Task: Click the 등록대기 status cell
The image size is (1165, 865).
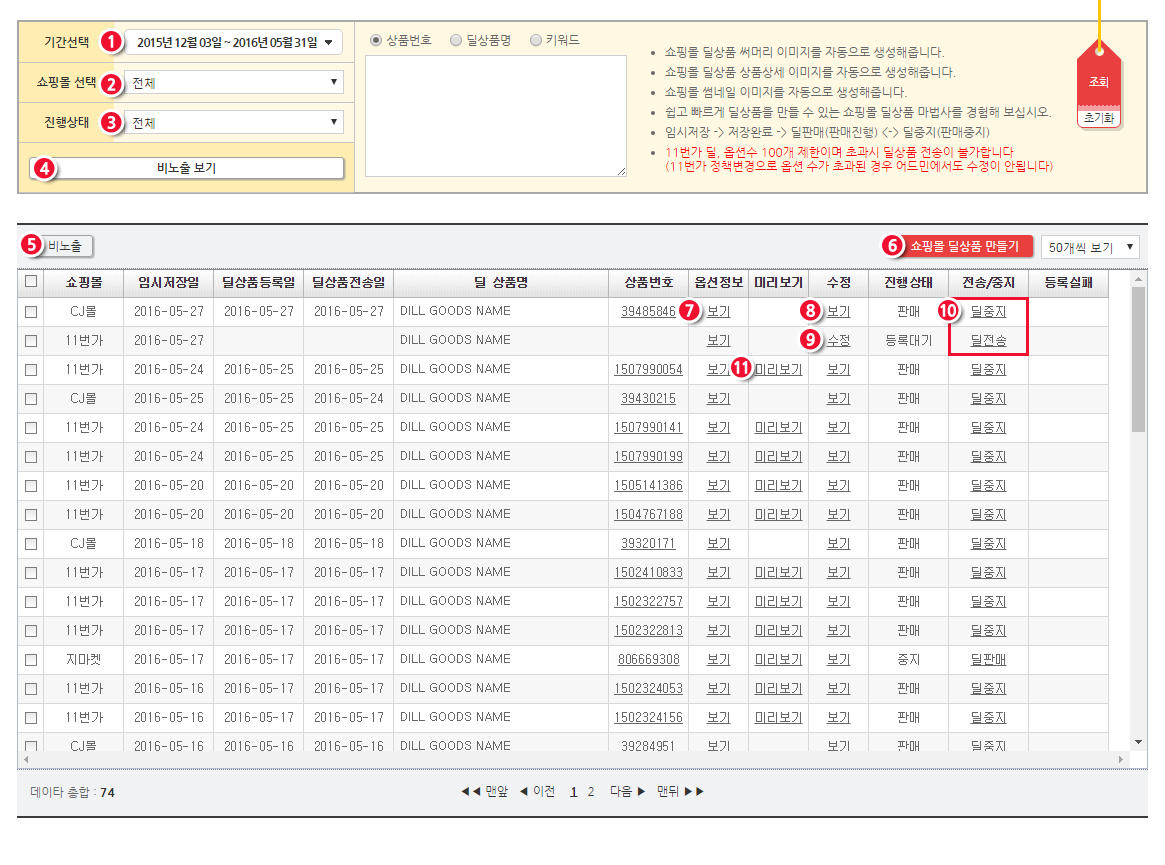Action: pos(909,340)
